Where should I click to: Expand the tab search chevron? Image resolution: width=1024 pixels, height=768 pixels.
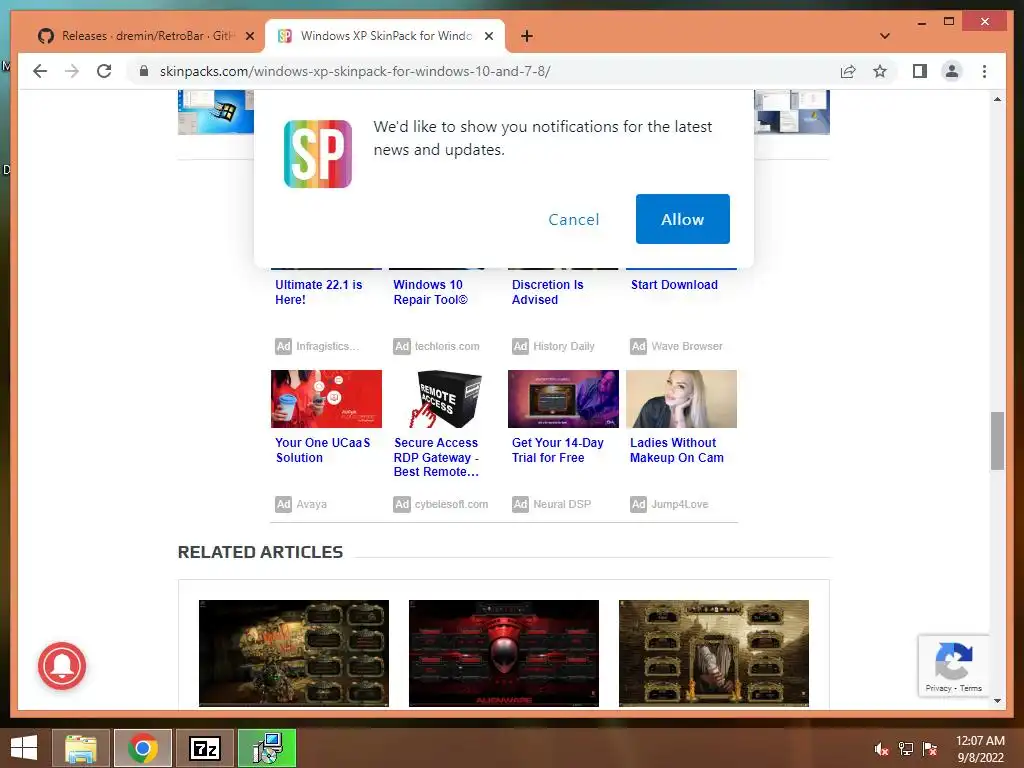click(x=885, y=36)
